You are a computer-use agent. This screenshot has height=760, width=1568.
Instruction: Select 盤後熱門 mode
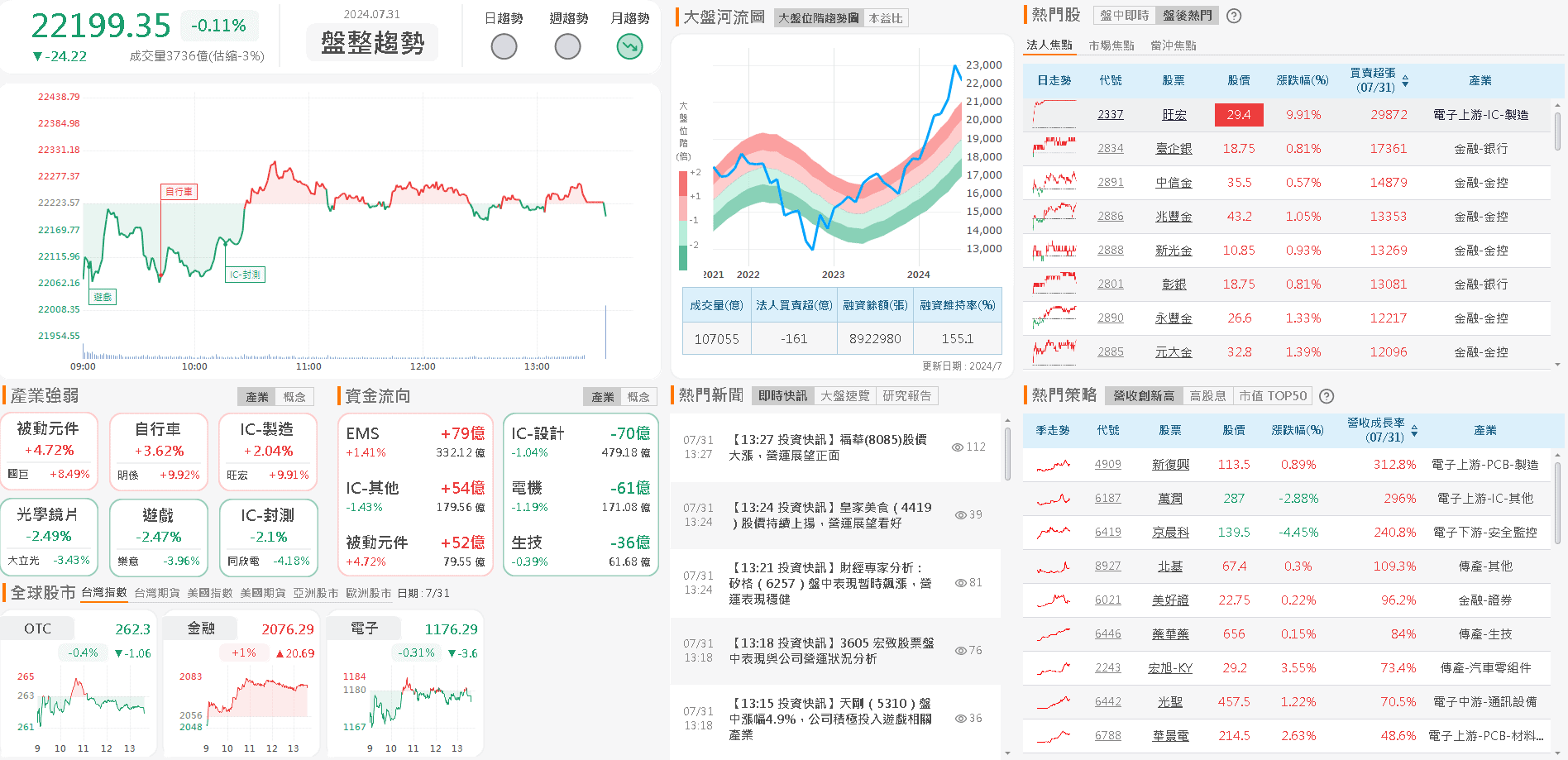coord(1187,16)
